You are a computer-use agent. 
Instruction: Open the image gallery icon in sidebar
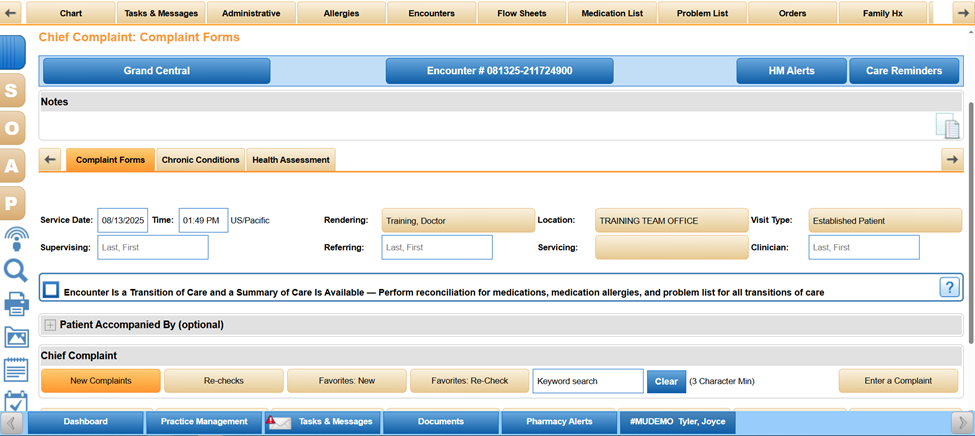click(15, 337)
